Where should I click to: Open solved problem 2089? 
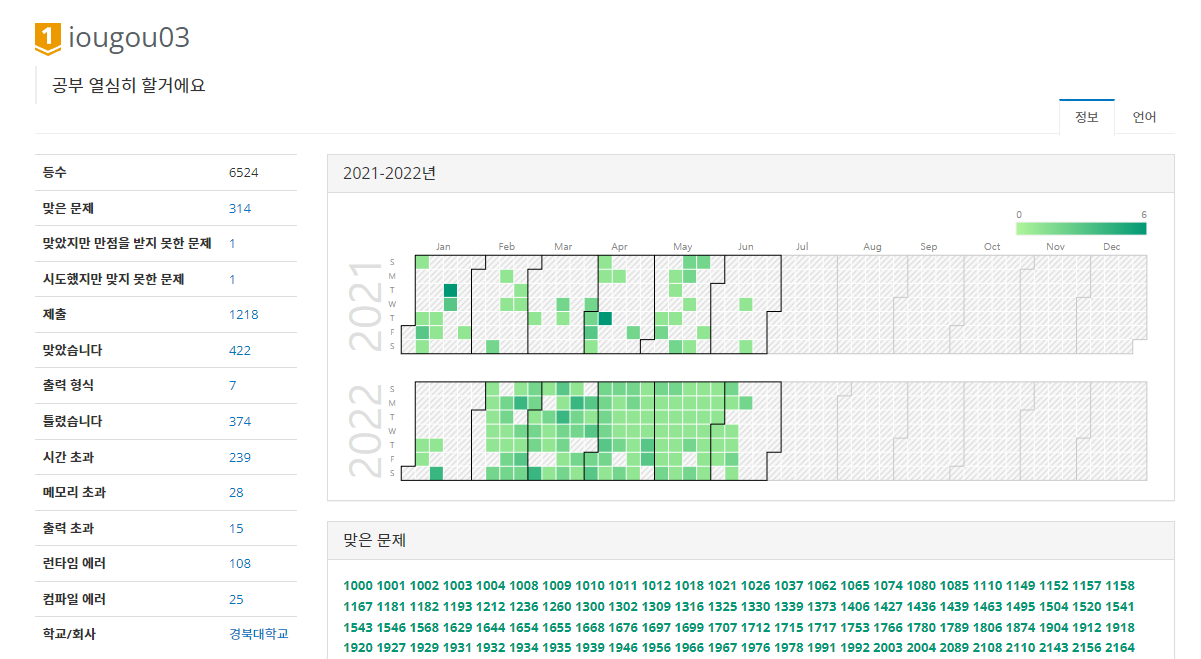(x=955, y=649)
